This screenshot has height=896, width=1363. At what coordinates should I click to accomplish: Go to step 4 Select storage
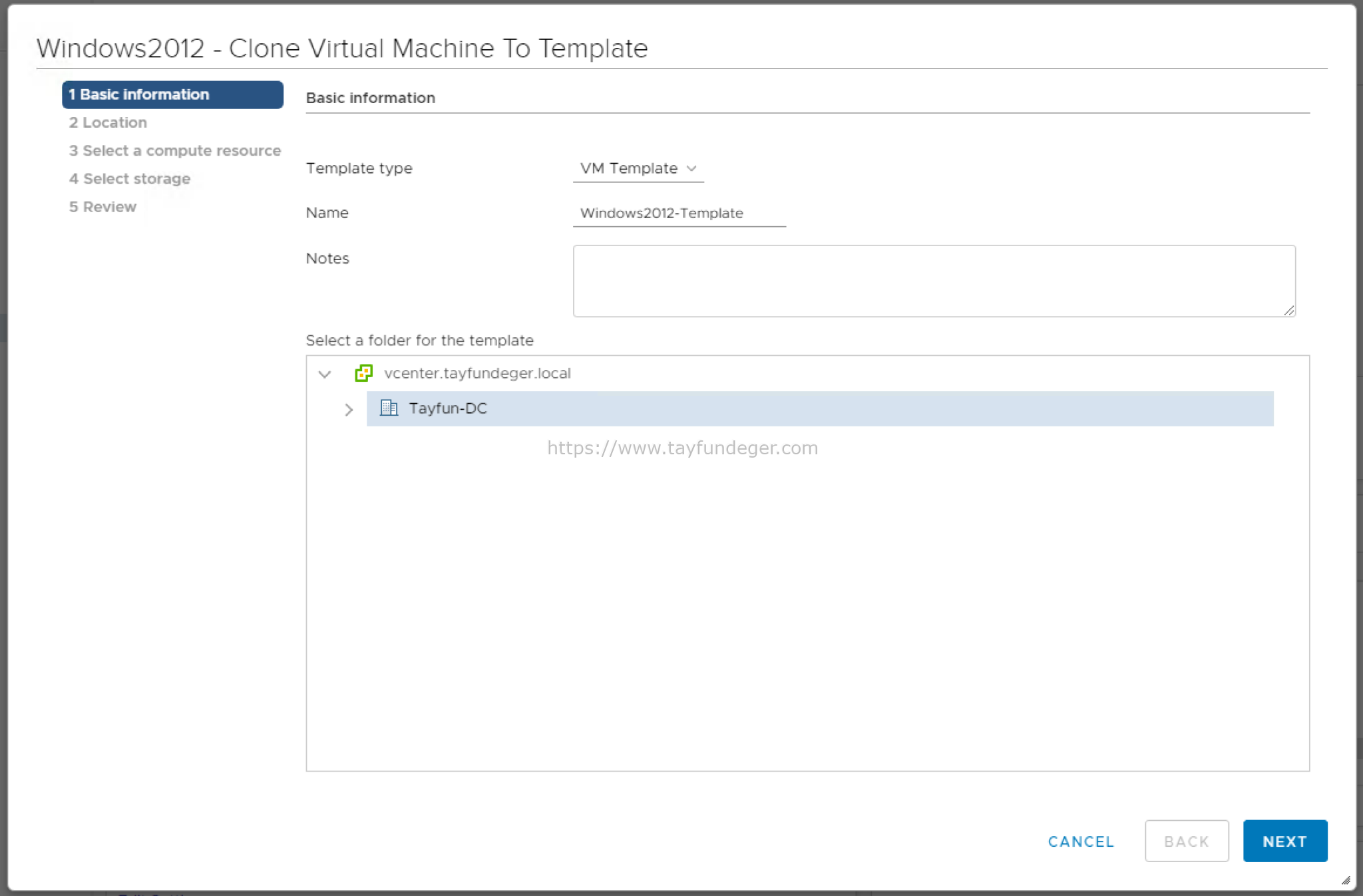(x=130, y=178)
